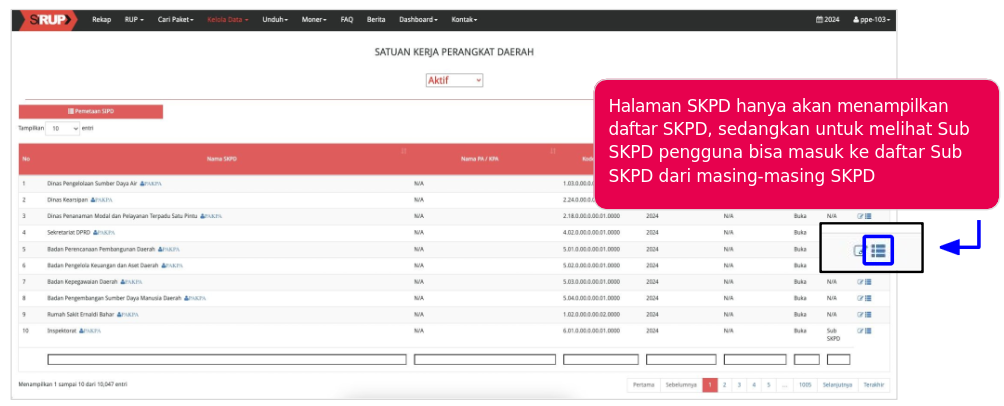This screenshot has height=406, width=1004.
Task: Open the Kelola Data menu
Action: click(x=226, y=19)
